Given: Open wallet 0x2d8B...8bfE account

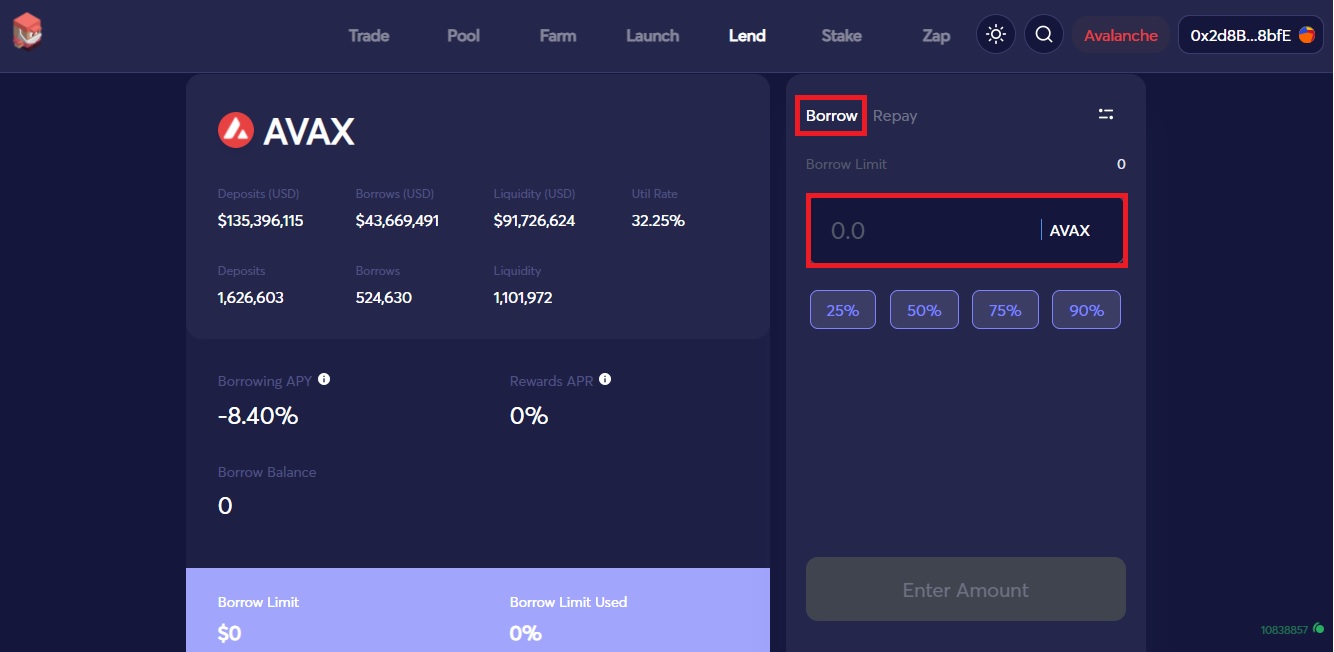Looking at the screenshot, I should (1251, 35).
